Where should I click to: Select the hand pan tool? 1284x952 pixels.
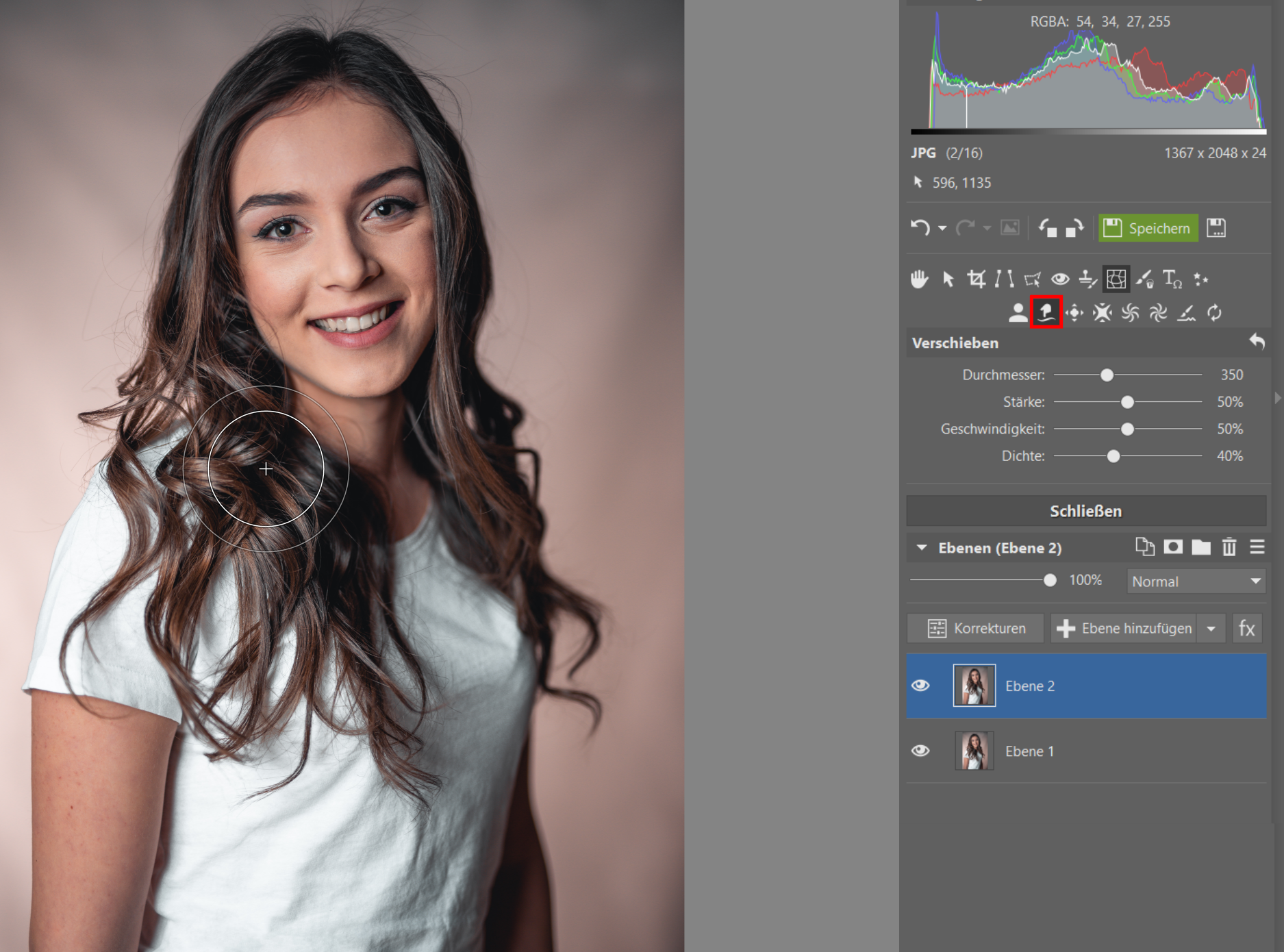coord(919,279)
